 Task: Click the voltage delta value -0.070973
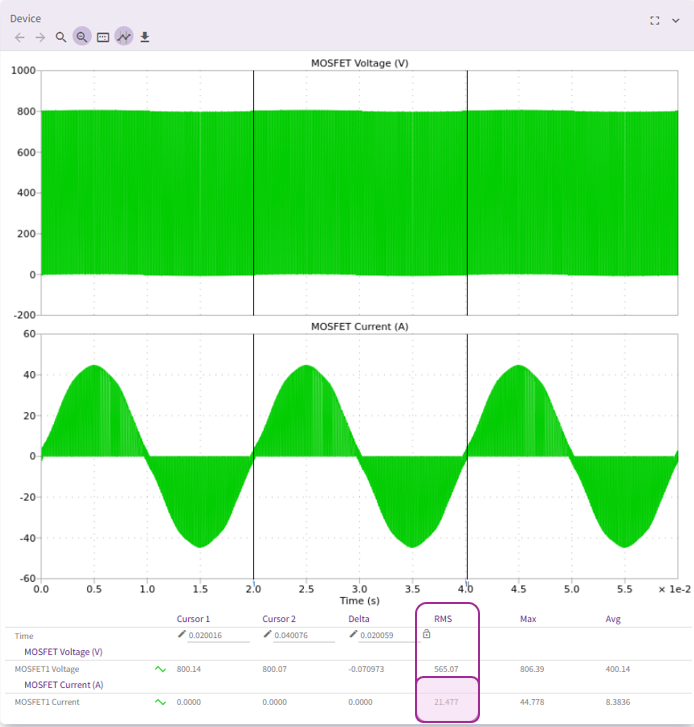(366, 669)
